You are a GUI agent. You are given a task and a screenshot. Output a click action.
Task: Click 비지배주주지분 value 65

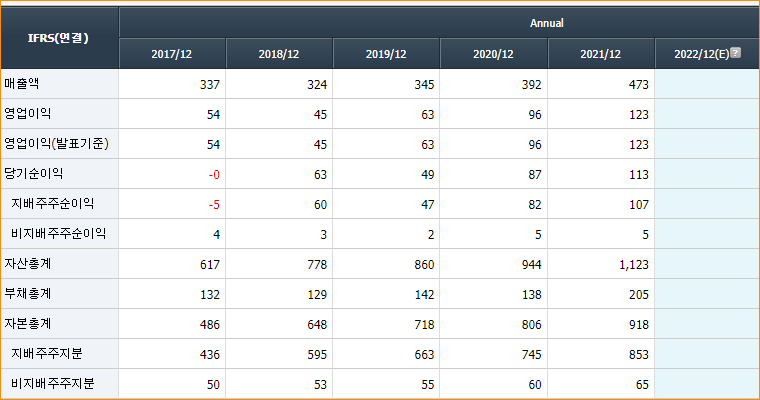pyautogui.click(x=642, y=385)
